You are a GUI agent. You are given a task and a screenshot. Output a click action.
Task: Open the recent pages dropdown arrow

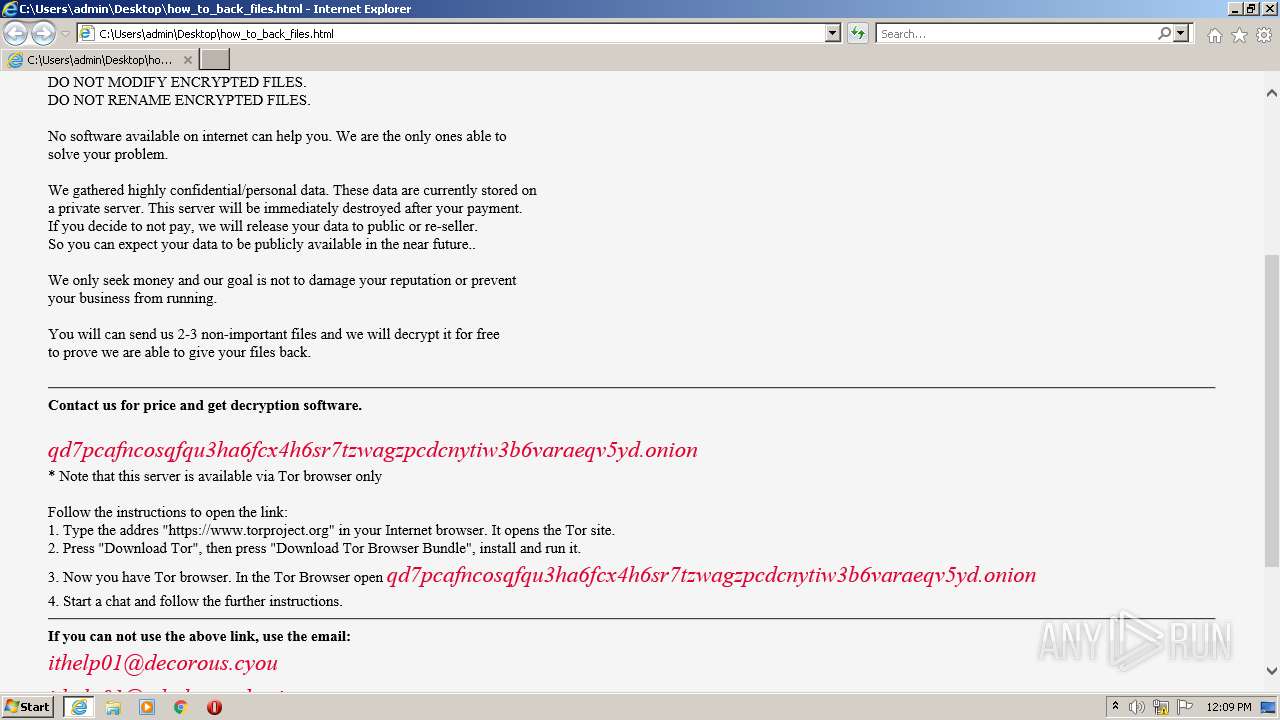coord(65,34)
